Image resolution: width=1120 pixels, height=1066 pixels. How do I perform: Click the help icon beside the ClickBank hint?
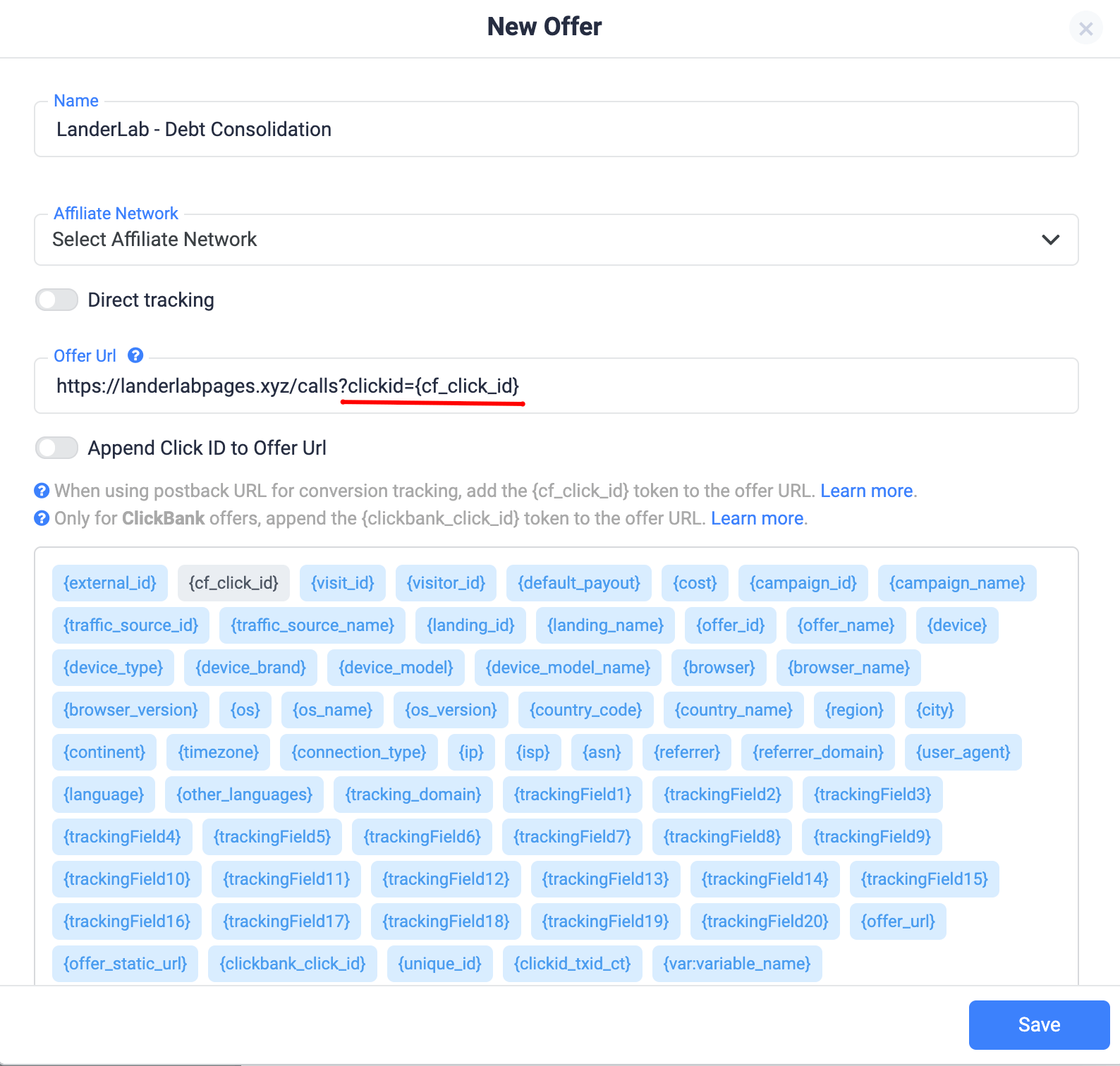(x=42, y=518)
